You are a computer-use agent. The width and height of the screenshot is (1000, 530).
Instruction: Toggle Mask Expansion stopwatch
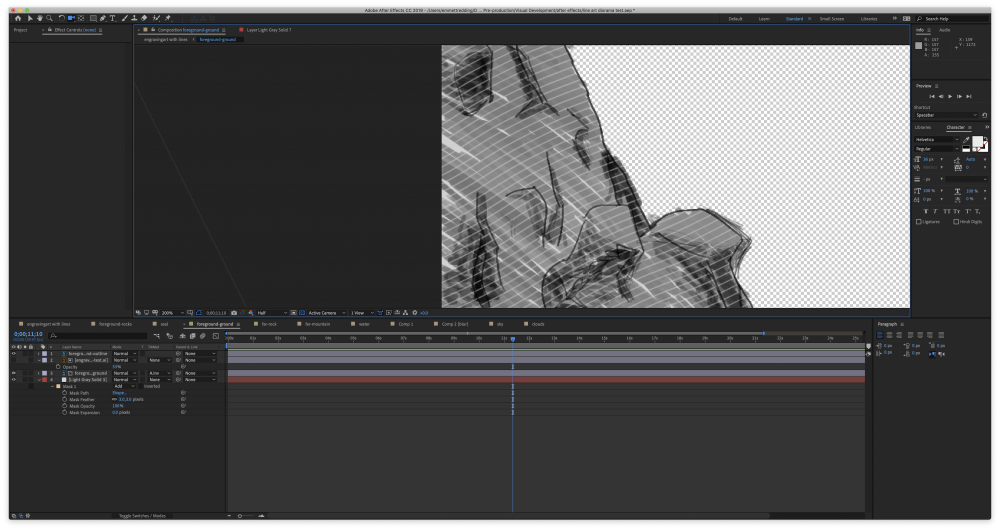point(64,413)
